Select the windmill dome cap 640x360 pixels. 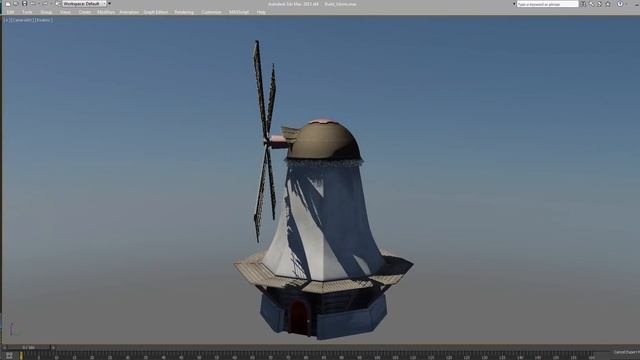324,141
